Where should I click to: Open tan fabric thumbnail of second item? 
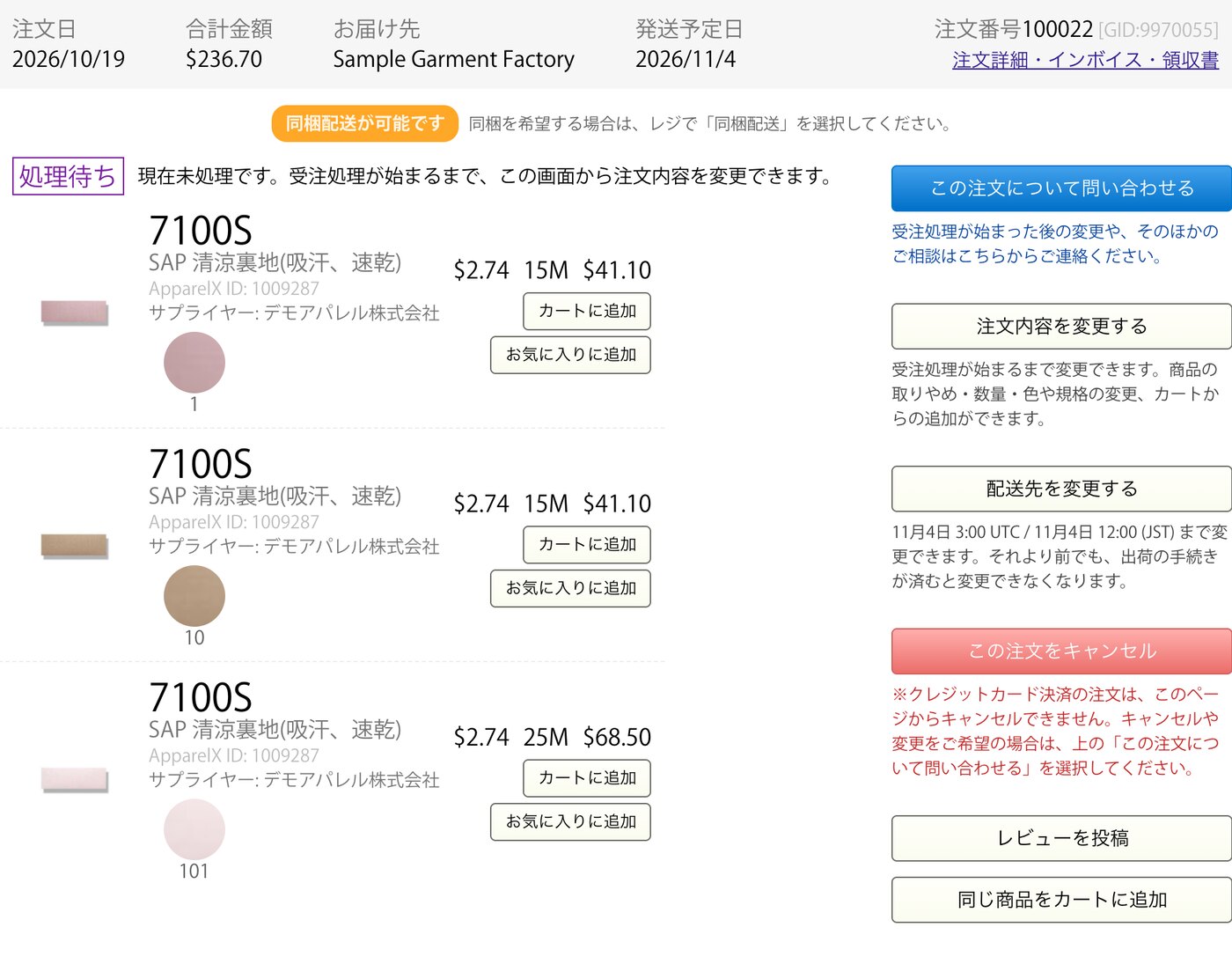74,546
